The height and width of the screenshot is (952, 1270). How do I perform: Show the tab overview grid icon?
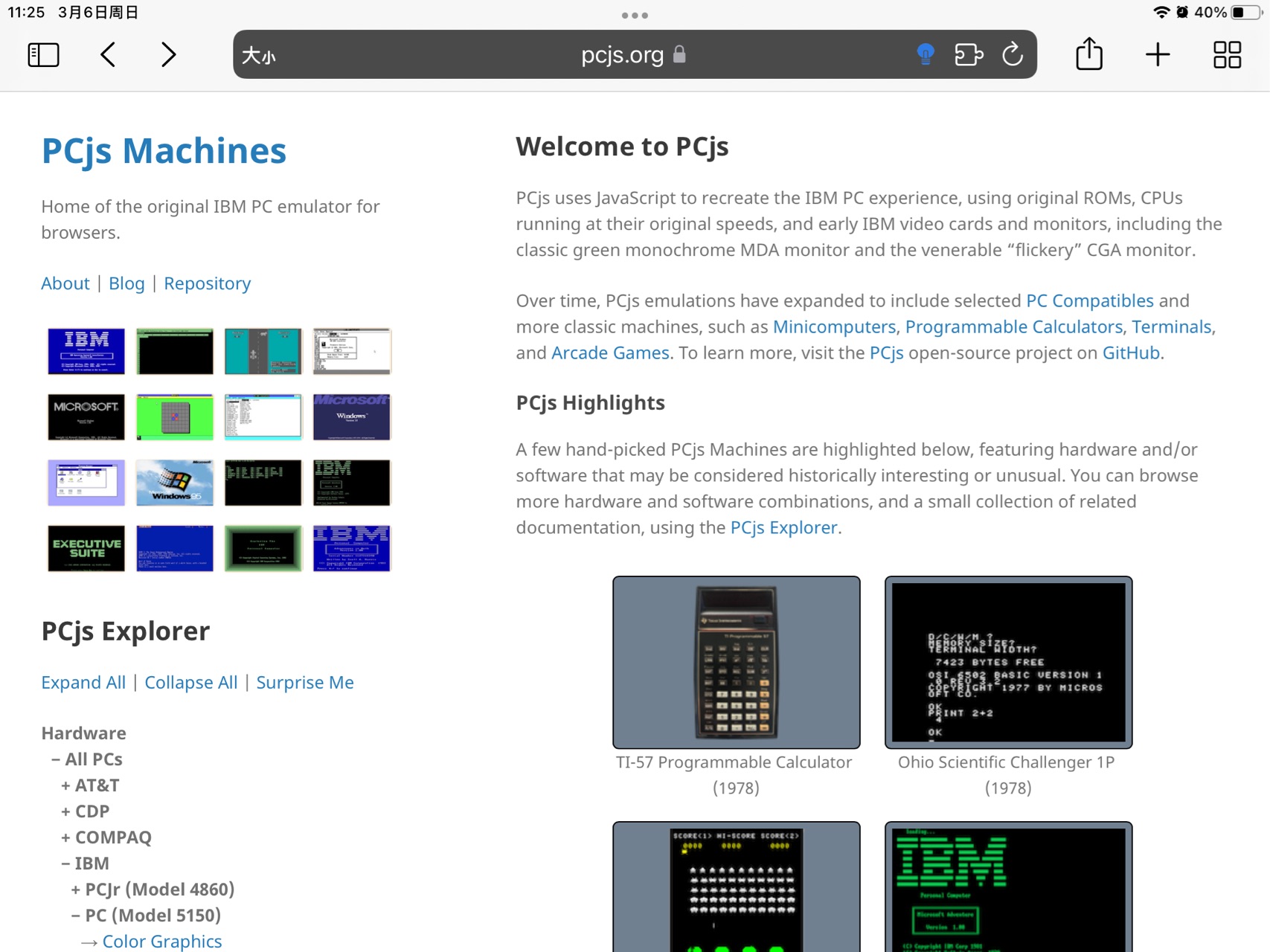[1227, 55]
